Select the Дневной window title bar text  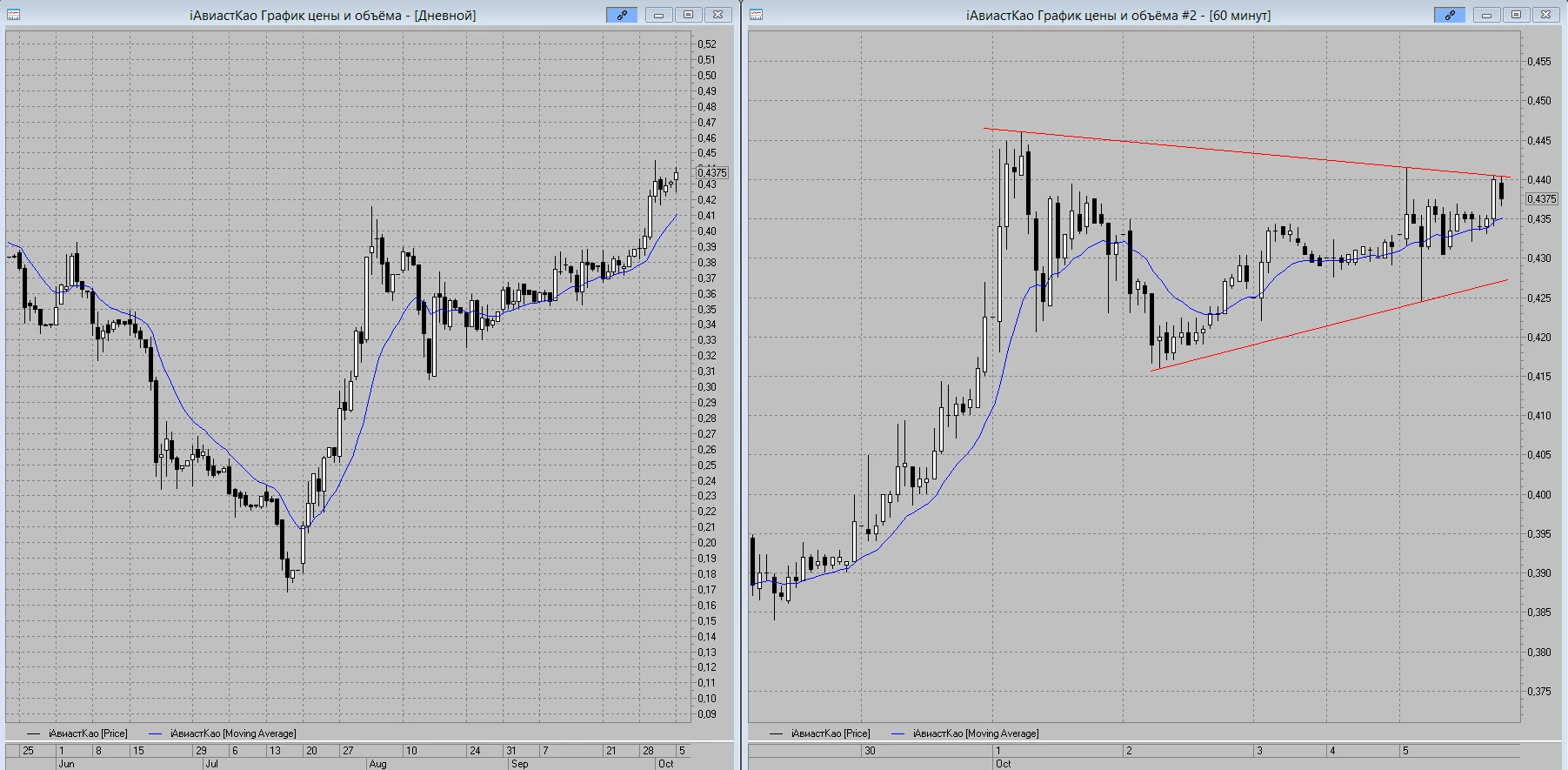[x=333, y=16]
